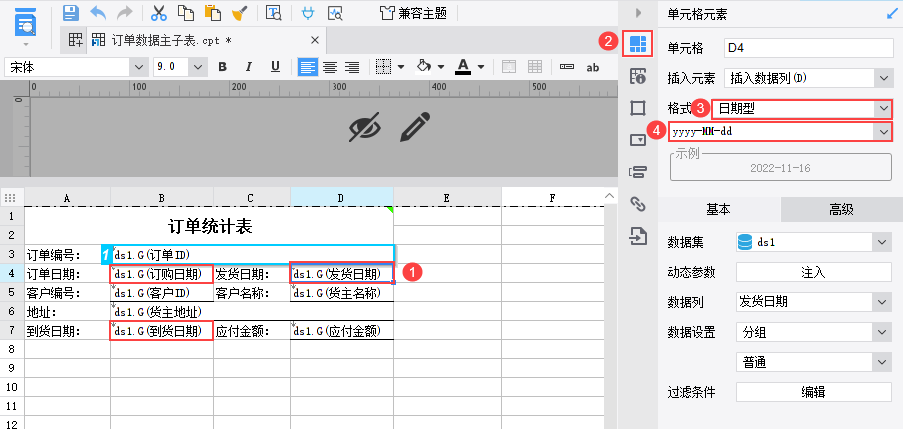Open the large report file menu icon
Viewport: 903px width, 429px height.
point(25,23)
